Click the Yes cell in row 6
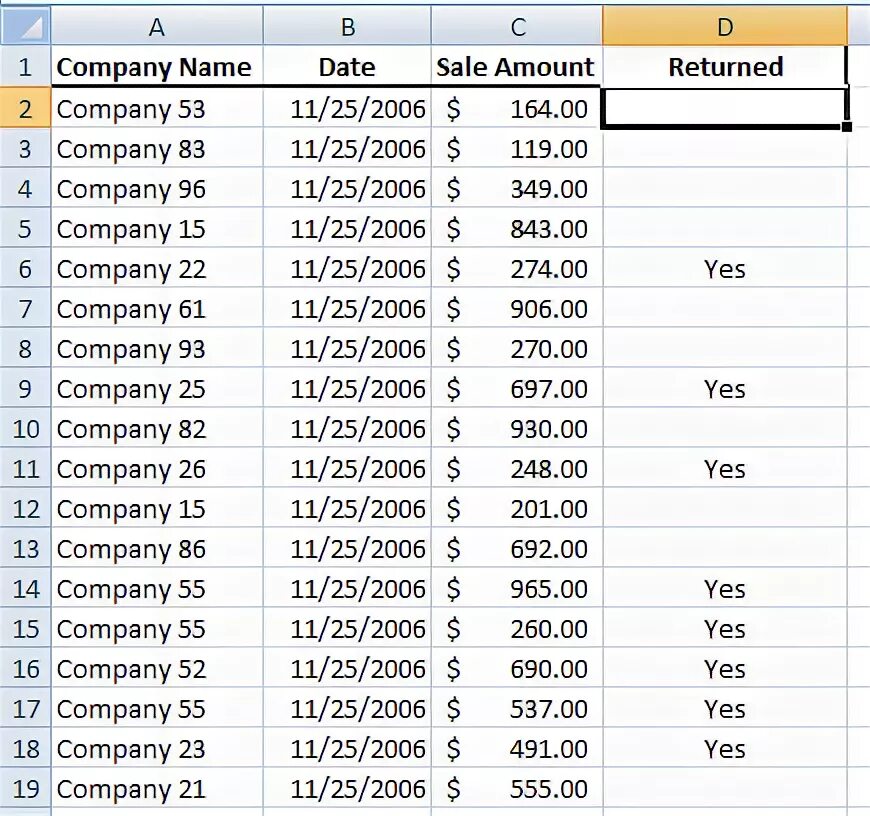This screenshot has width=870, height=816. tap(725, 269)
